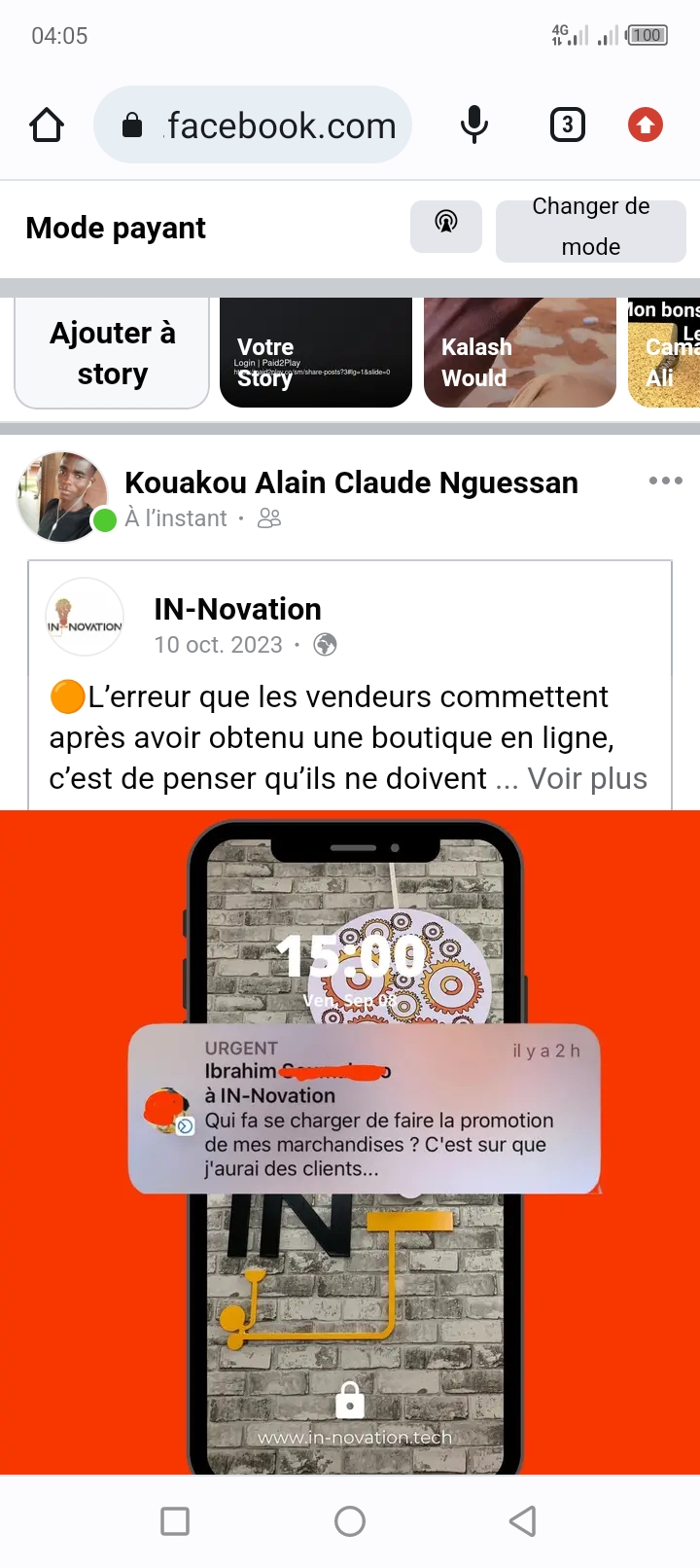The width and height of the screenshot is (700, 1568).
Task: Tap the red browser update arrow icon
Action: pyautogui.click(x=646, y=125)
